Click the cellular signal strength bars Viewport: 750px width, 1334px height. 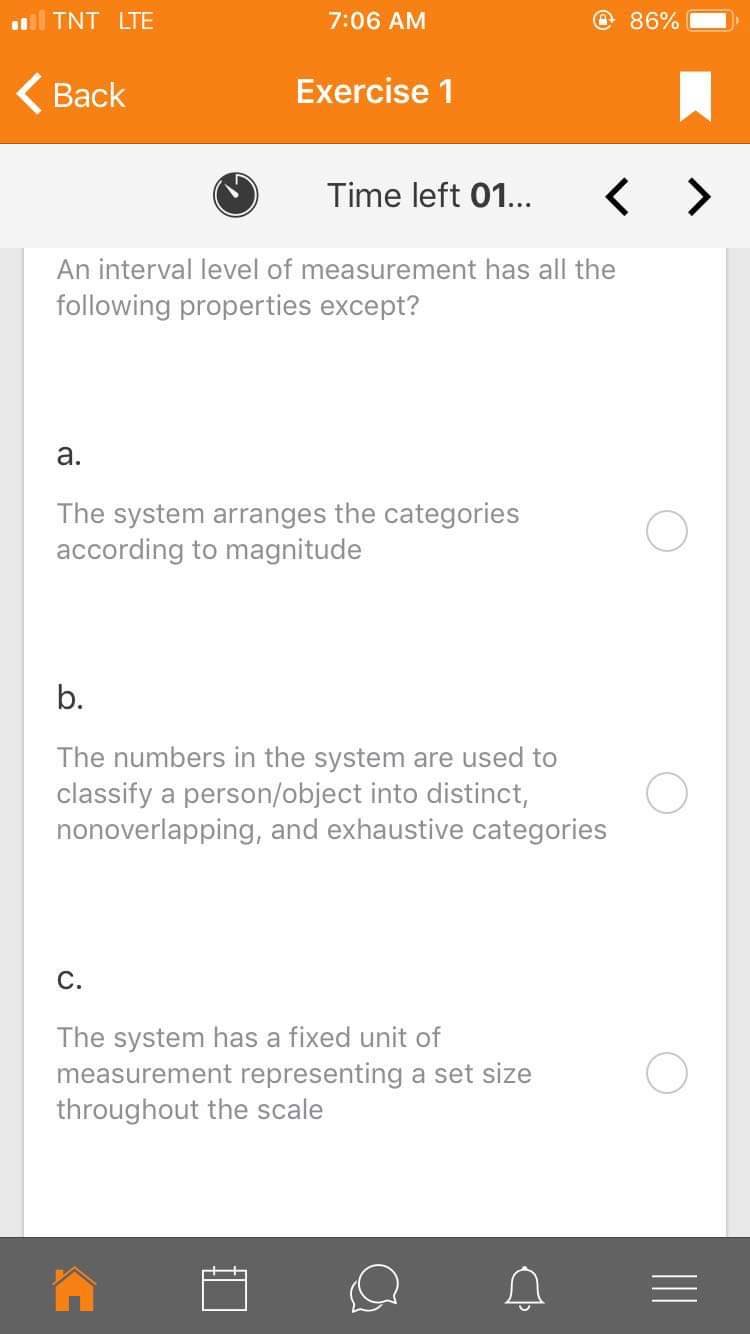[26, 18]
